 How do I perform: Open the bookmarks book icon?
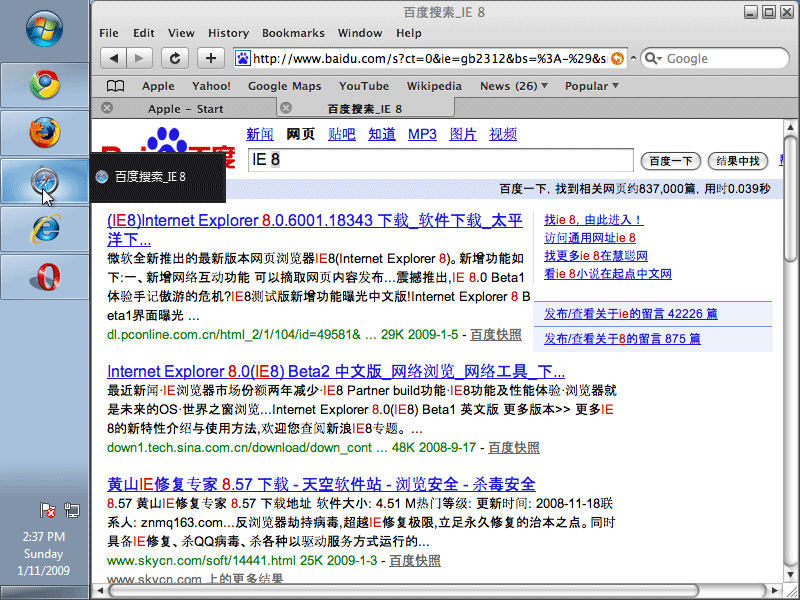point(116,86)
